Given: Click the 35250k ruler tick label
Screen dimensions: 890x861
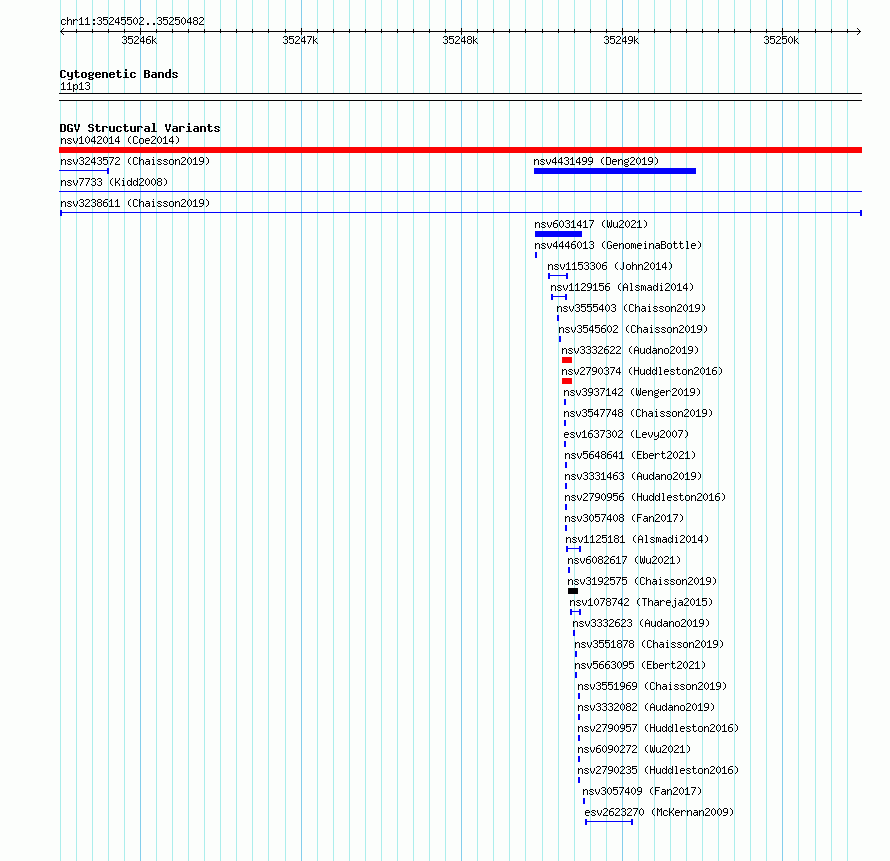Looking at the screenshot, I should click(x=781, y=40).
